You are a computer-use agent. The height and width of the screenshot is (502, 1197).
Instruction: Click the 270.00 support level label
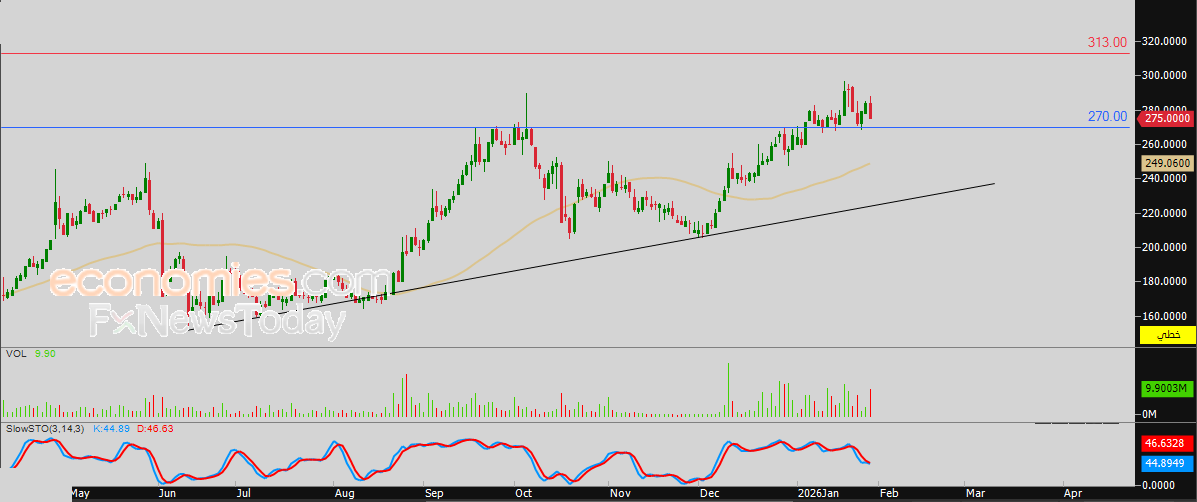point(1107,117)
